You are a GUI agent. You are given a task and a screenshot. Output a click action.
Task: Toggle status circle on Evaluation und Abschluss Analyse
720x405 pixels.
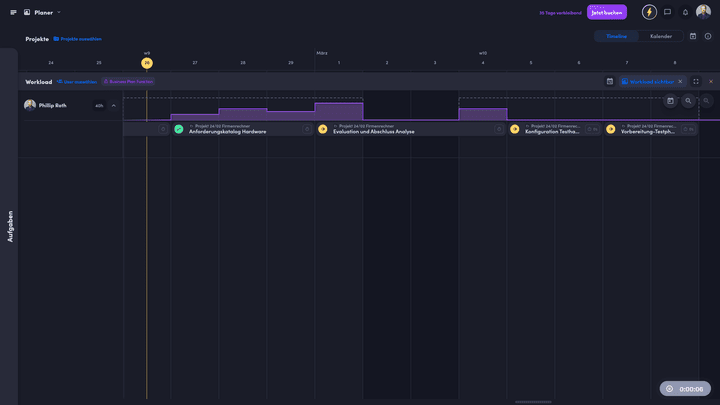click(x=323, y=129)
